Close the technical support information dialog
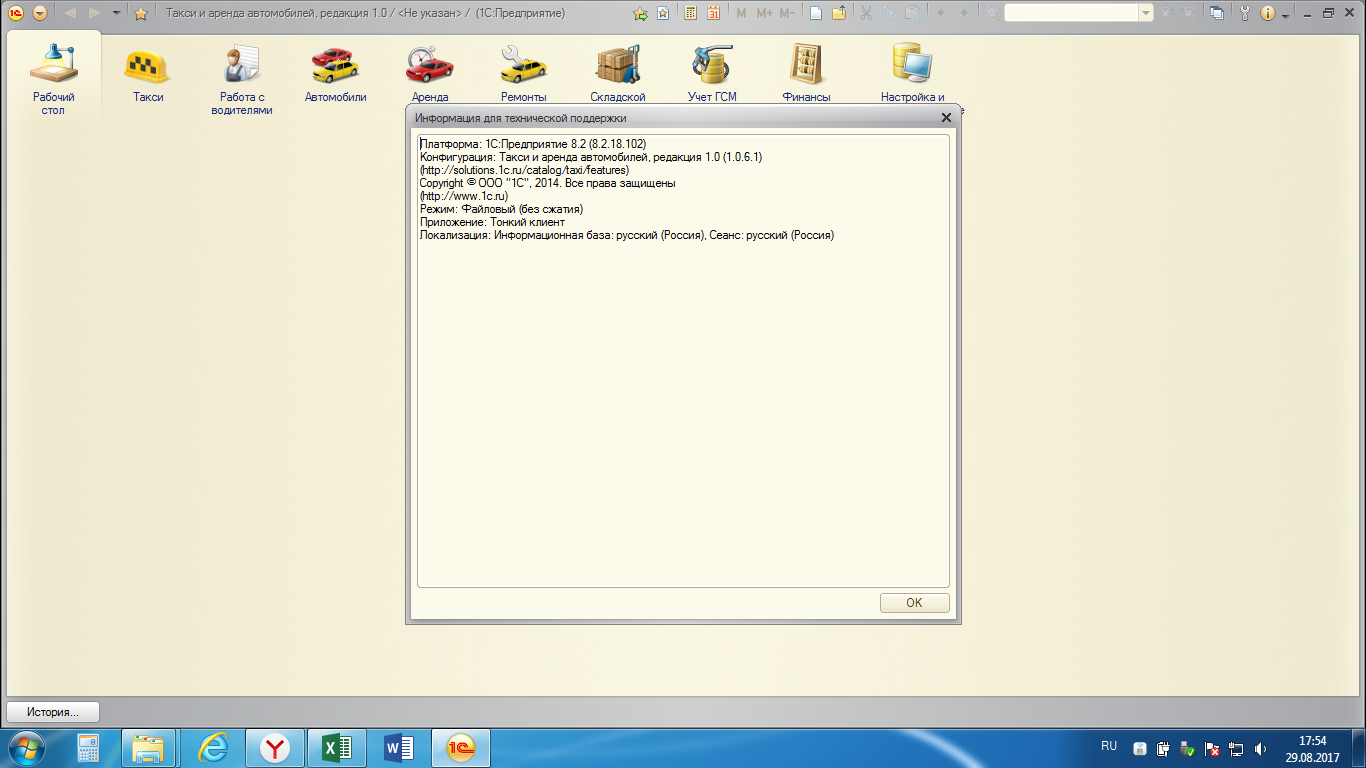 pyautogui.click(x=946, y=118)
